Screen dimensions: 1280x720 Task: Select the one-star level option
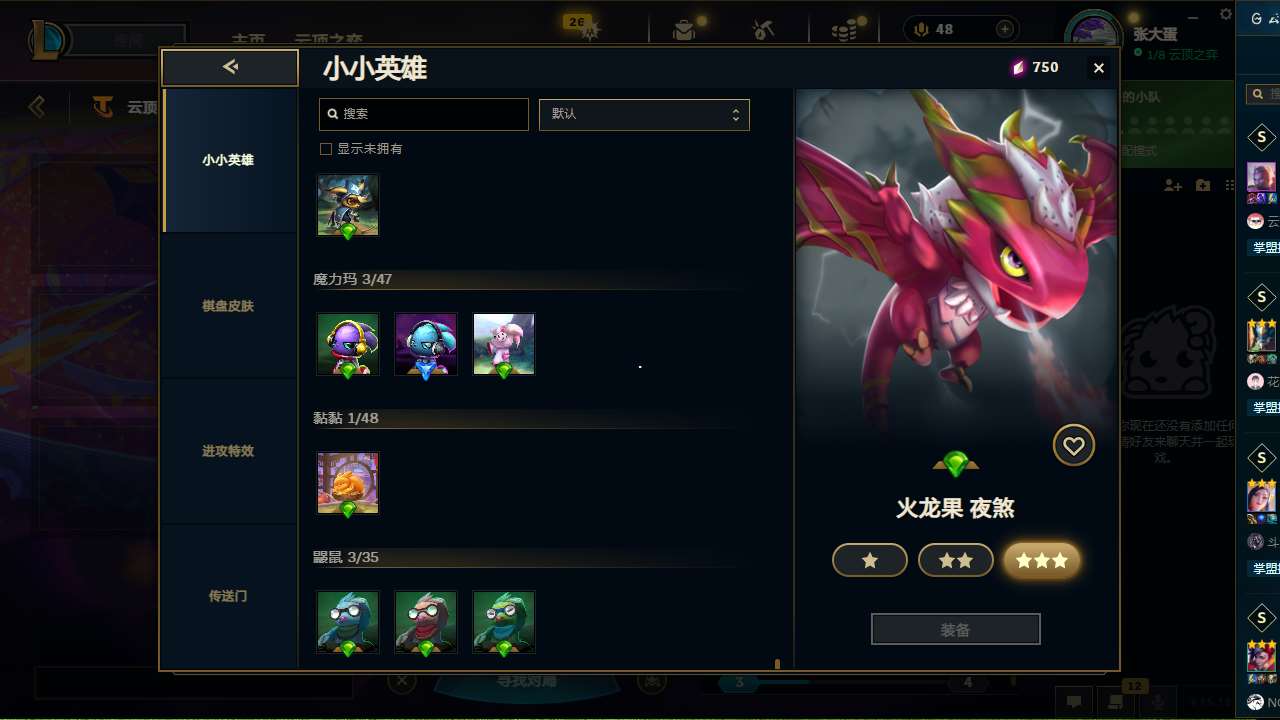pyautogui.click(x=870, y=561)
